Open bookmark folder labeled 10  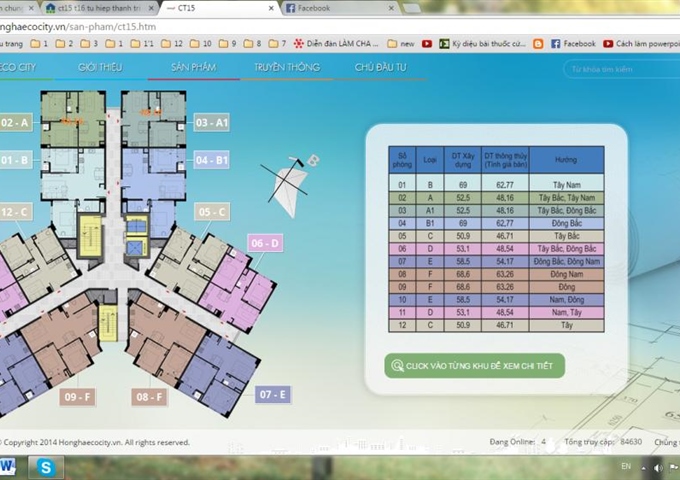coord(201,44)
